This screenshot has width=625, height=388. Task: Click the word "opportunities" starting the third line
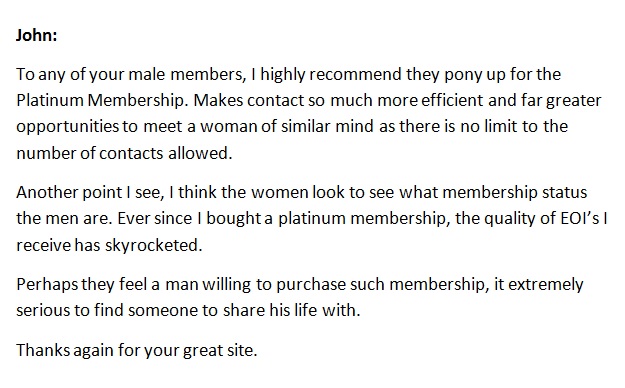pos(68,127)
